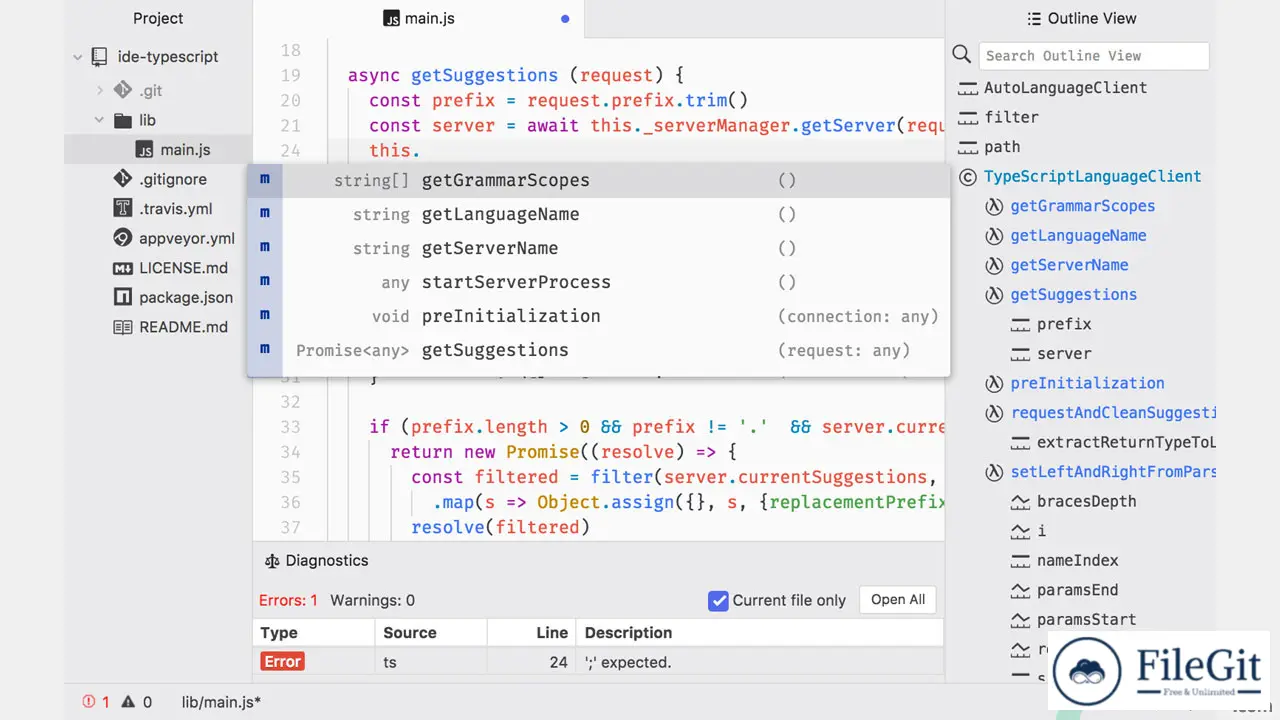Switch to the Project panel tab
Screen dimensions: 1280x720
click(158, 18)
